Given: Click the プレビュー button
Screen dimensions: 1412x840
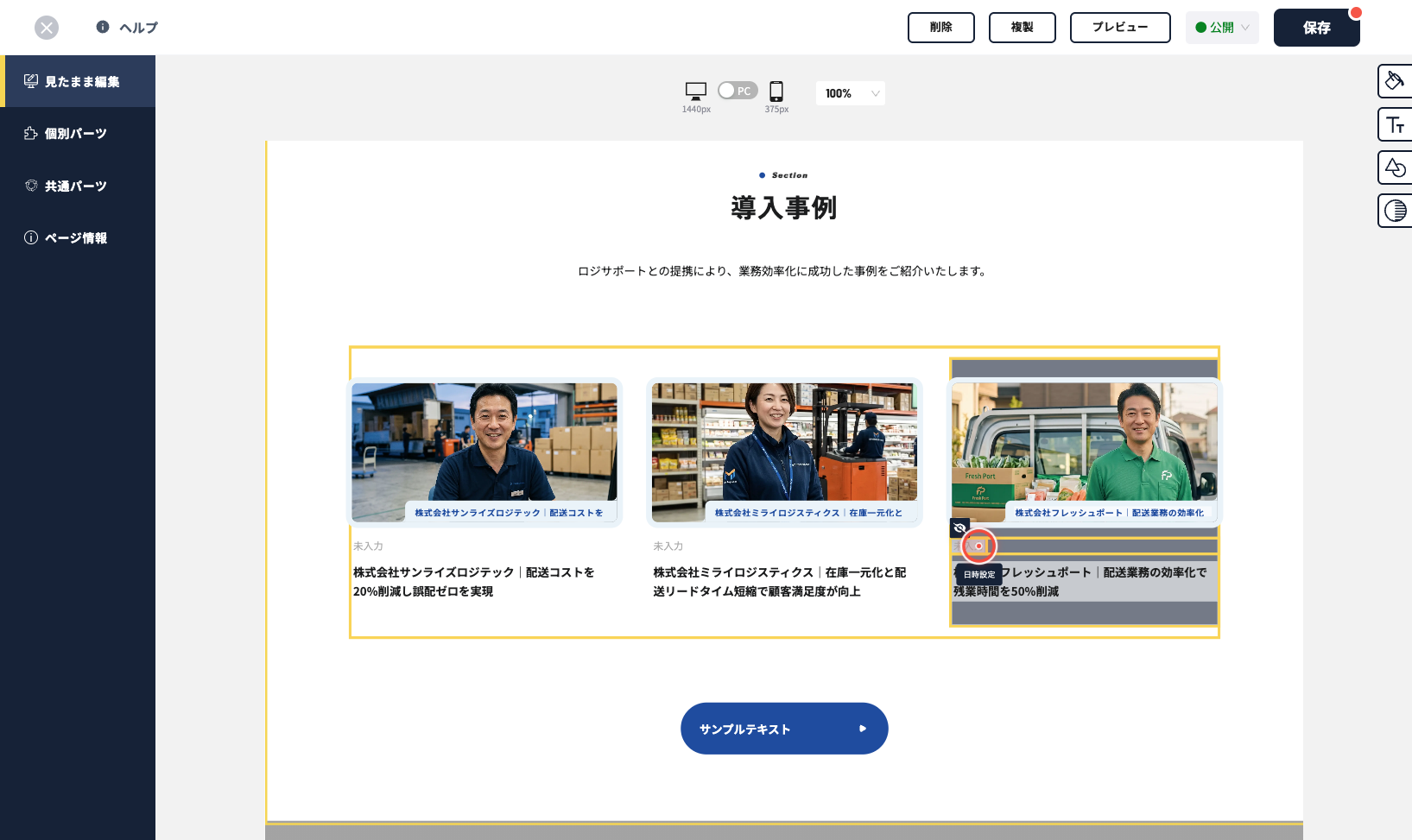Looking at the screenshot, I should click(1120, 28).
